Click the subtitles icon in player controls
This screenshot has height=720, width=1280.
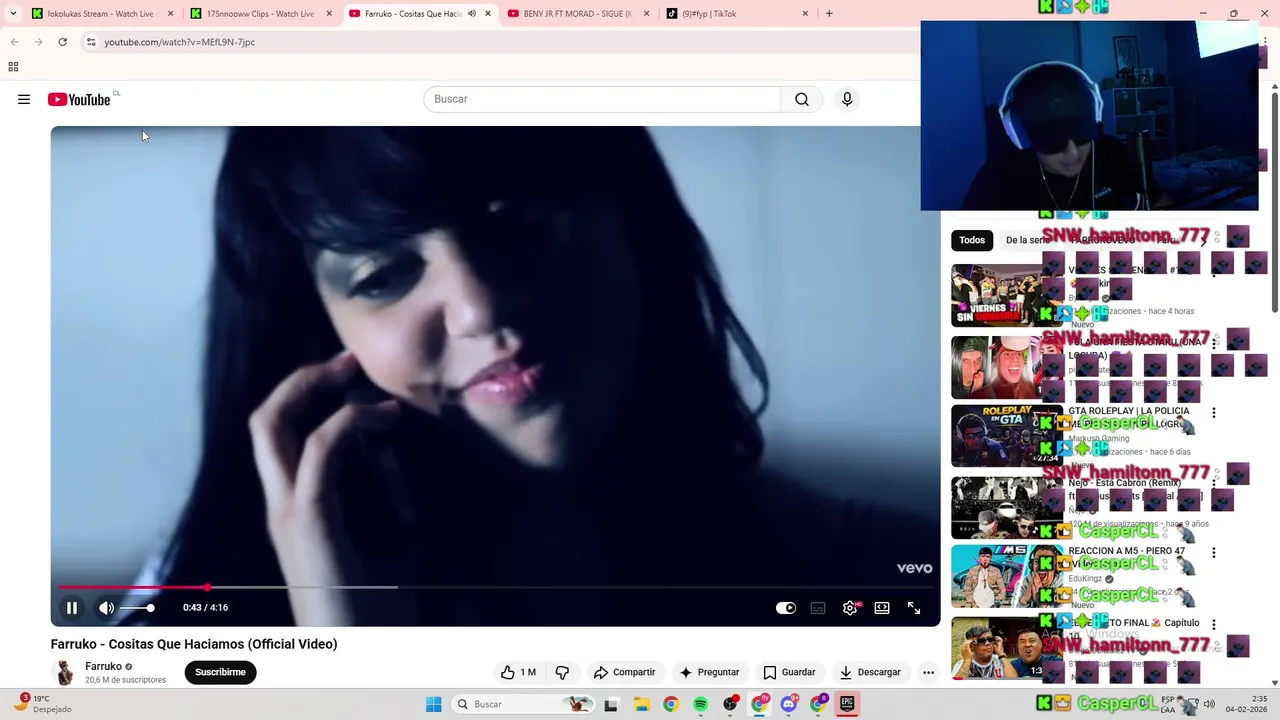[818, 607]
